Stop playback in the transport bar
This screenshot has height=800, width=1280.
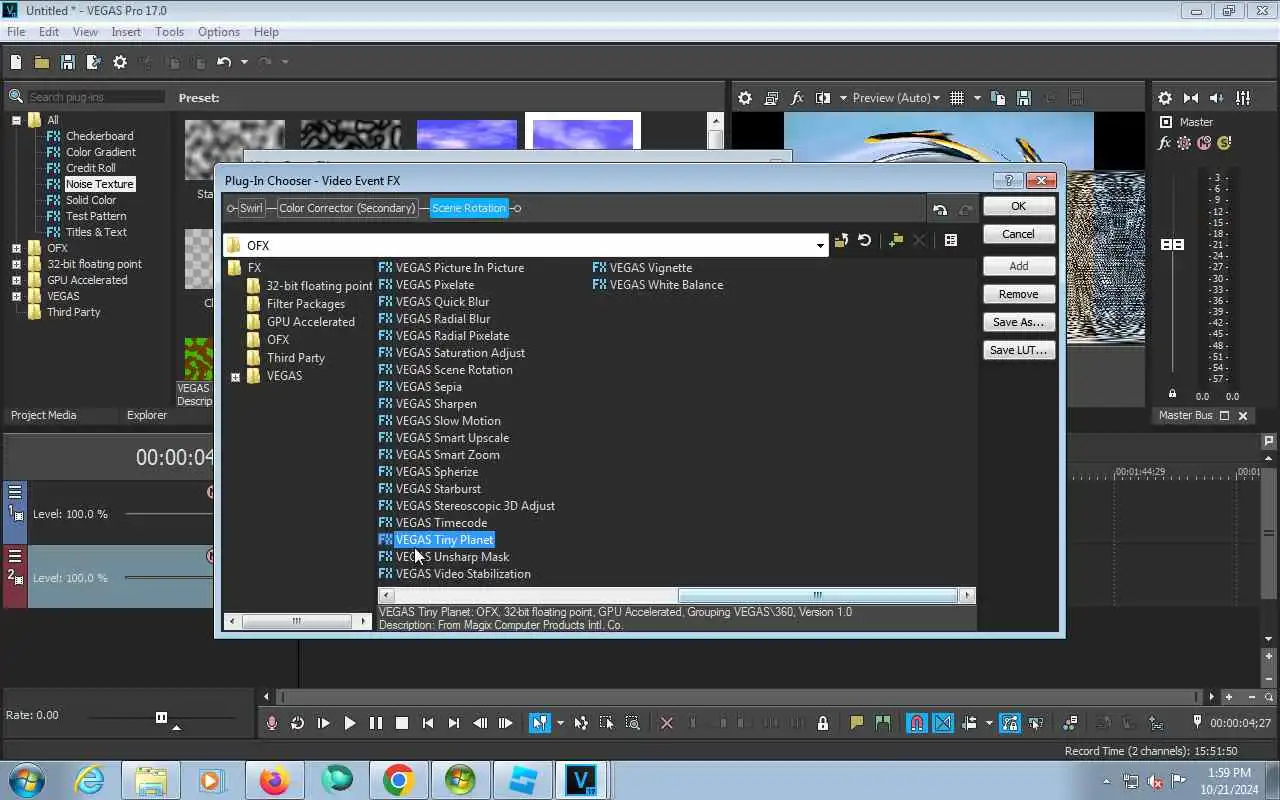click(x=401, y=723)
